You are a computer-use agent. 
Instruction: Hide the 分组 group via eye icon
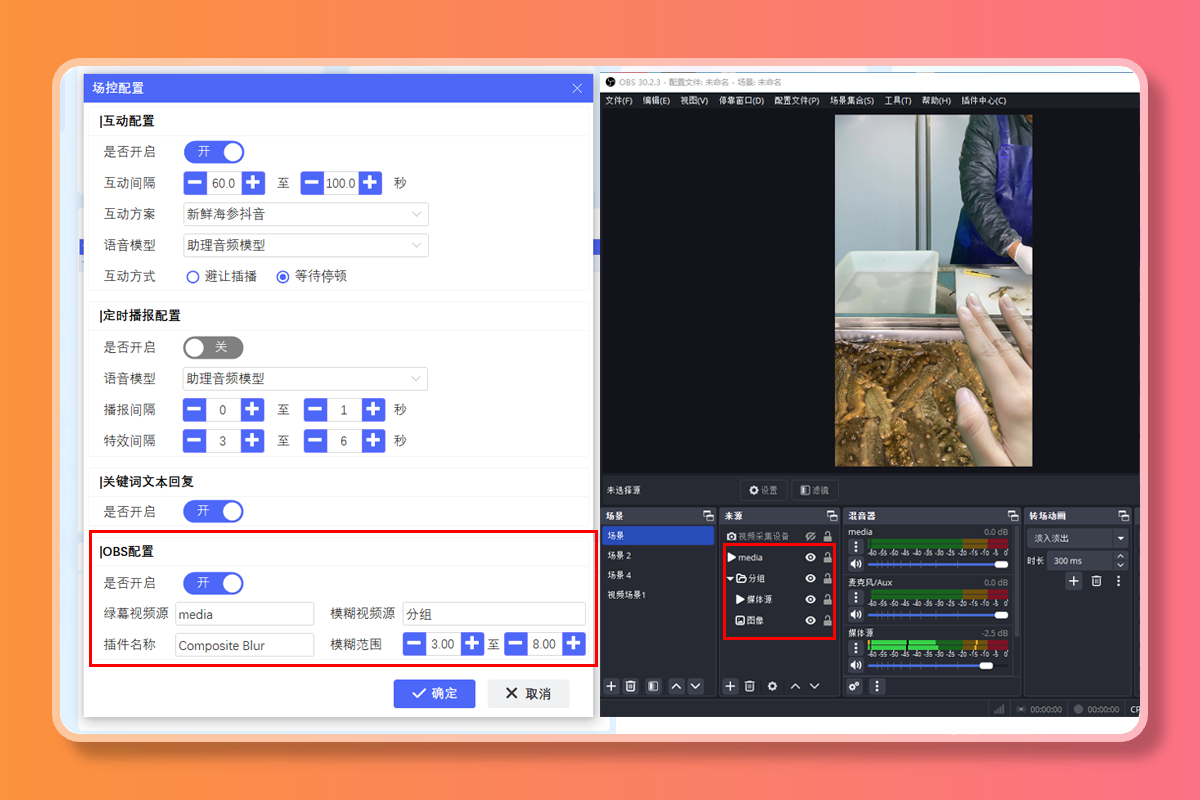click(x=810, y=579)
